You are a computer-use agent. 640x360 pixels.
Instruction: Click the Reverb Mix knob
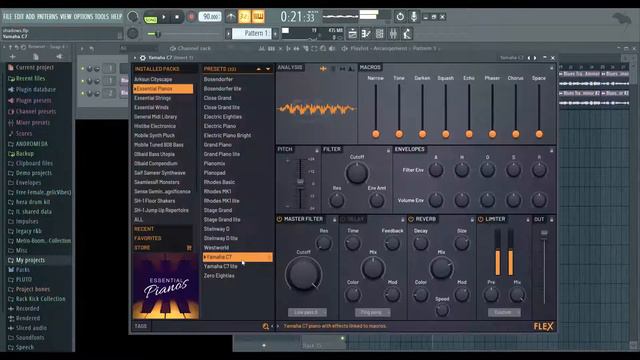click(x=441, y=268)
